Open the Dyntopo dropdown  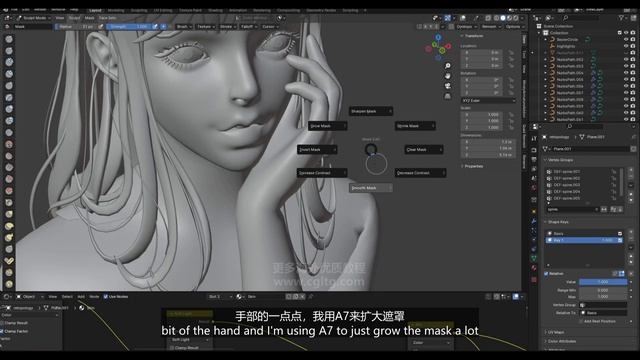click(x=466, y=27)
